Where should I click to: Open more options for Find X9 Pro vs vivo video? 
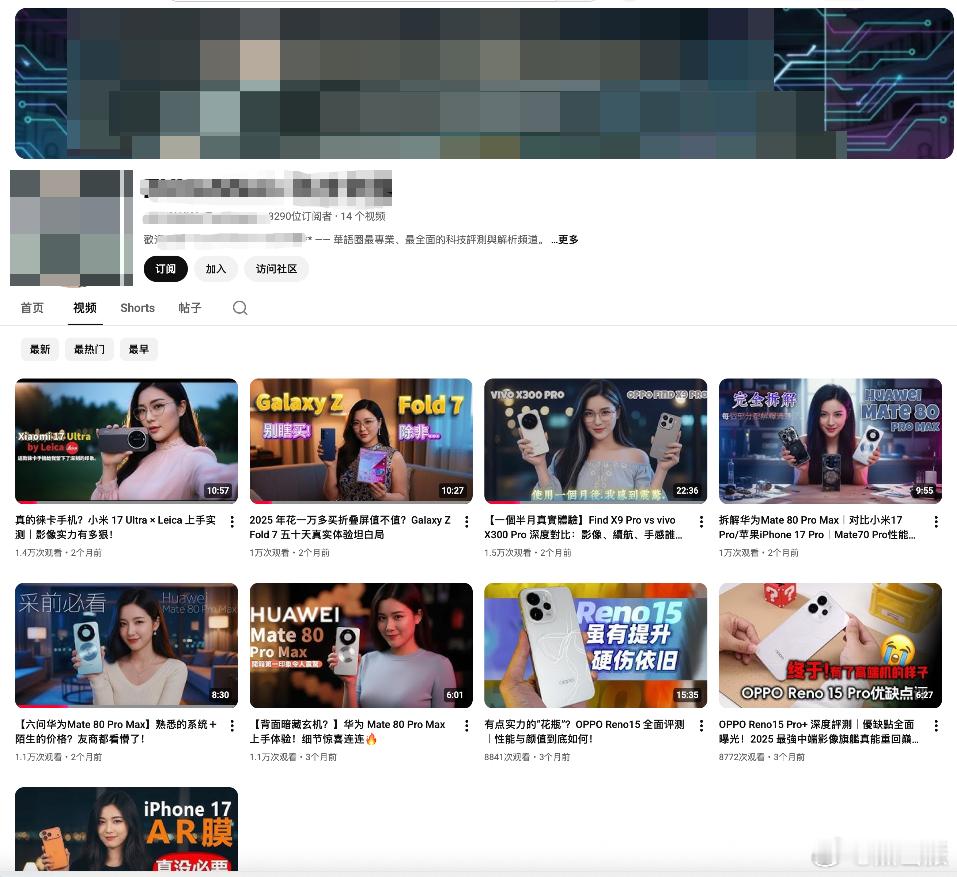click(701, 521)
